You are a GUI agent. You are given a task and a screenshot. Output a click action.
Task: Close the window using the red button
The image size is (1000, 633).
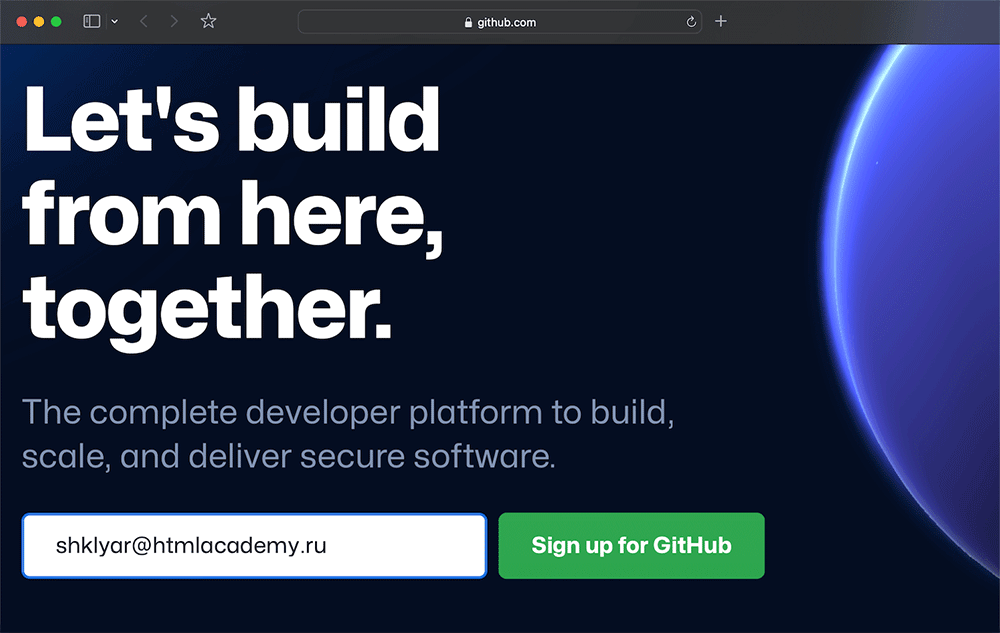tap(22, 21)
